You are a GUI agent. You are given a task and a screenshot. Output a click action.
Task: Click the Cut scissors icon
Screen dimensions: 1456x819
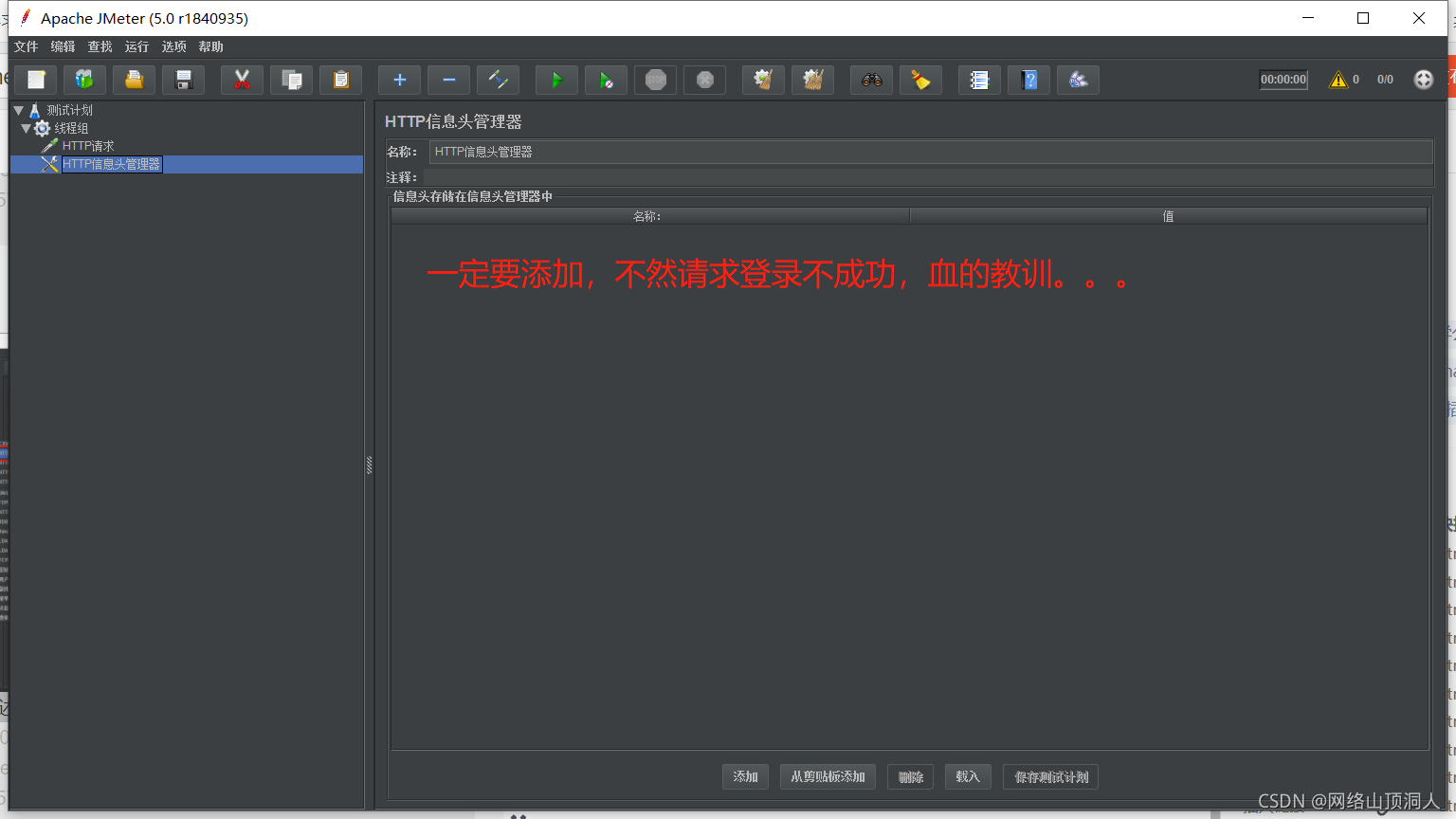click(x=243, y=80)
